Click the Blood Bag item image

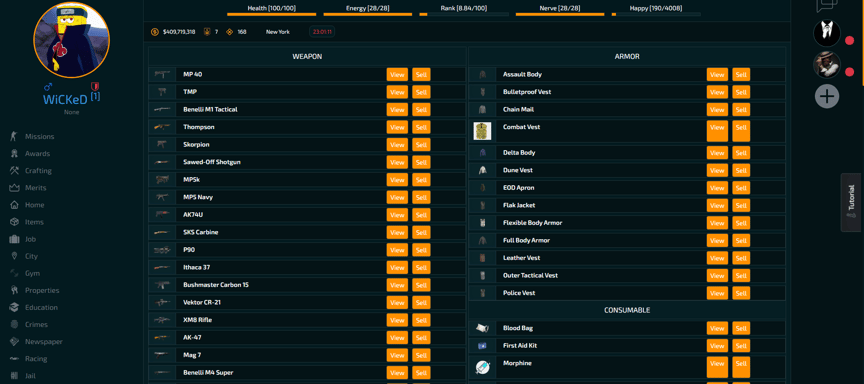point(482,328)
